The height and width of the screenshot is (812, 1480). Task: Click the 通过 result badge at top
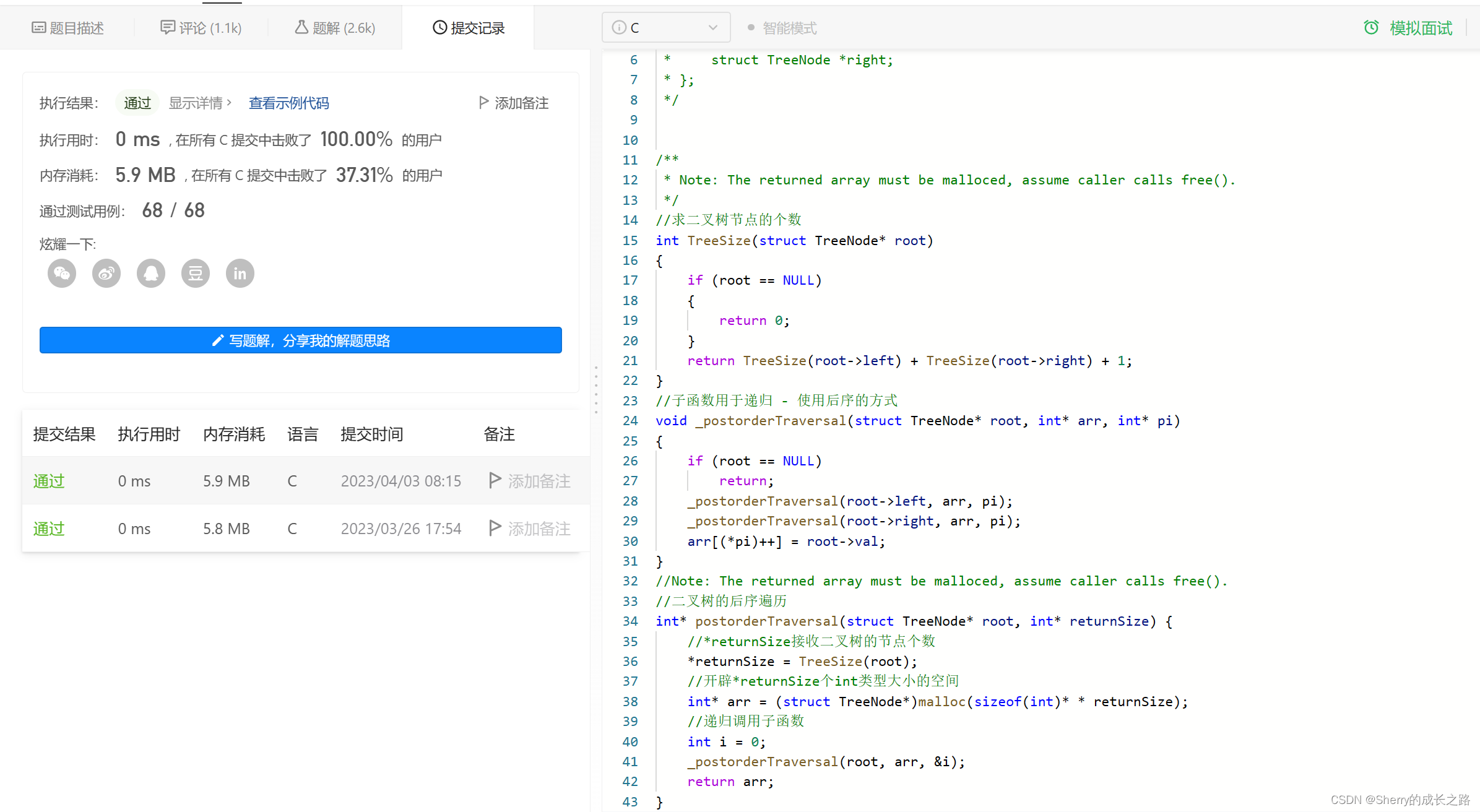point(137,103)
